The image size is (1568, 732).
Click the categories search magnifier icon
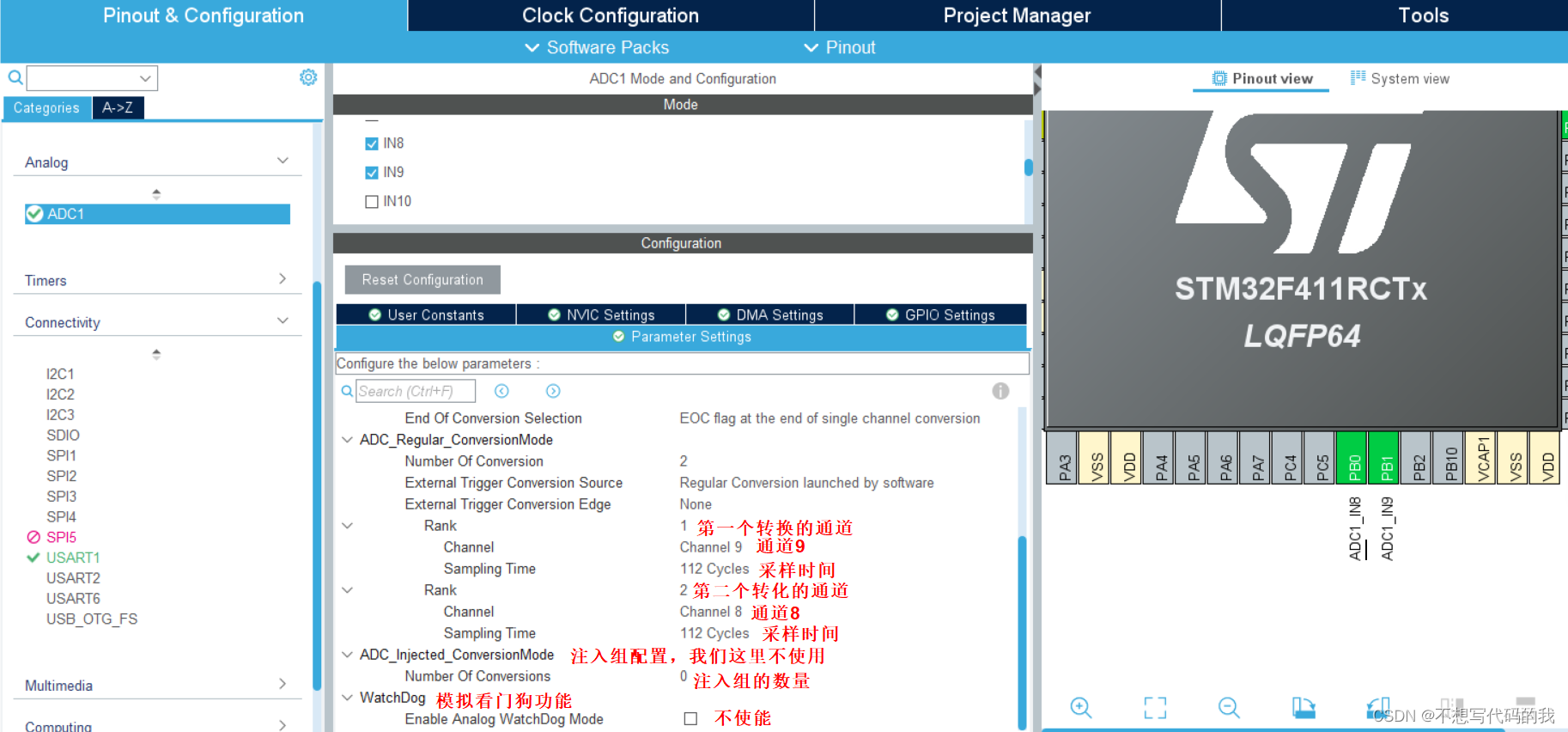(15, 77)
